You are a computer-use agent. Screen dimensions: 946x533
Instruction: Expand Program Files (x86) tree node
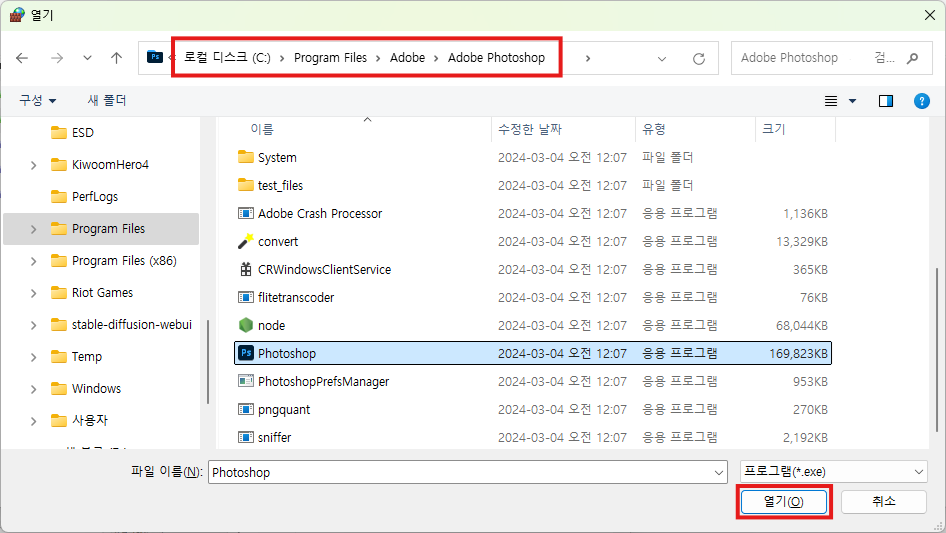(34, 261)
